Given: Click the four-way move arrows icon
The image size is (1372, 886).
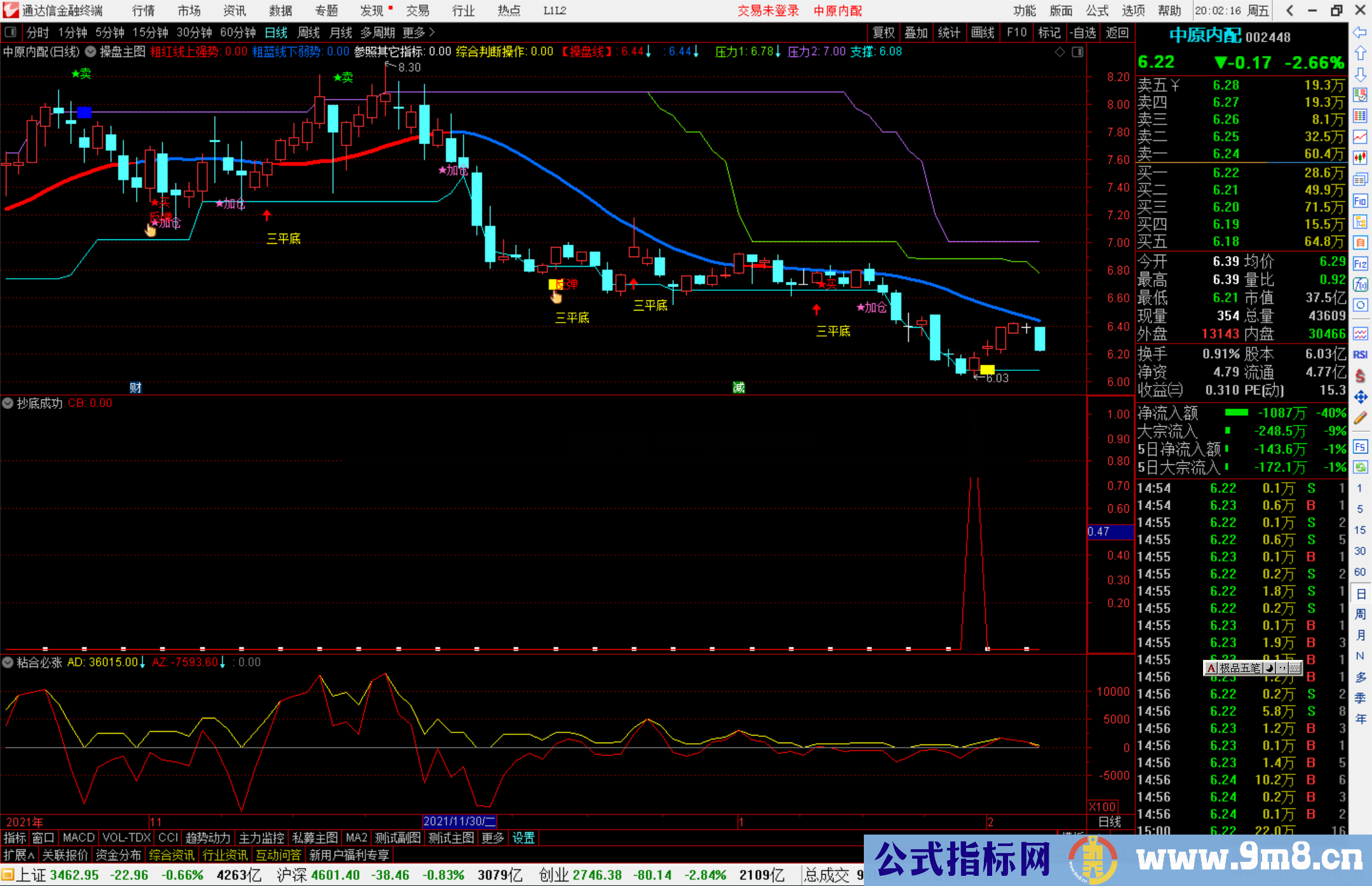Looking at the screenshot, I should click(1360, 397).
